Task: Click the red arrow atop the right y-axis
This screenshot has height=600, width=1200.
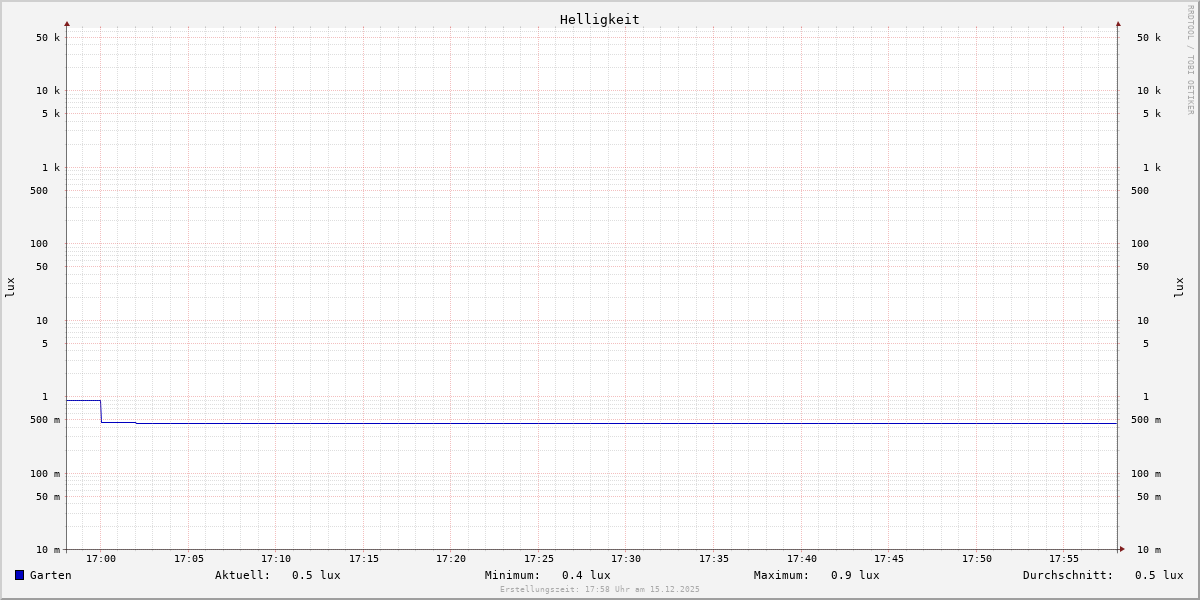Action: [1118, 23]
